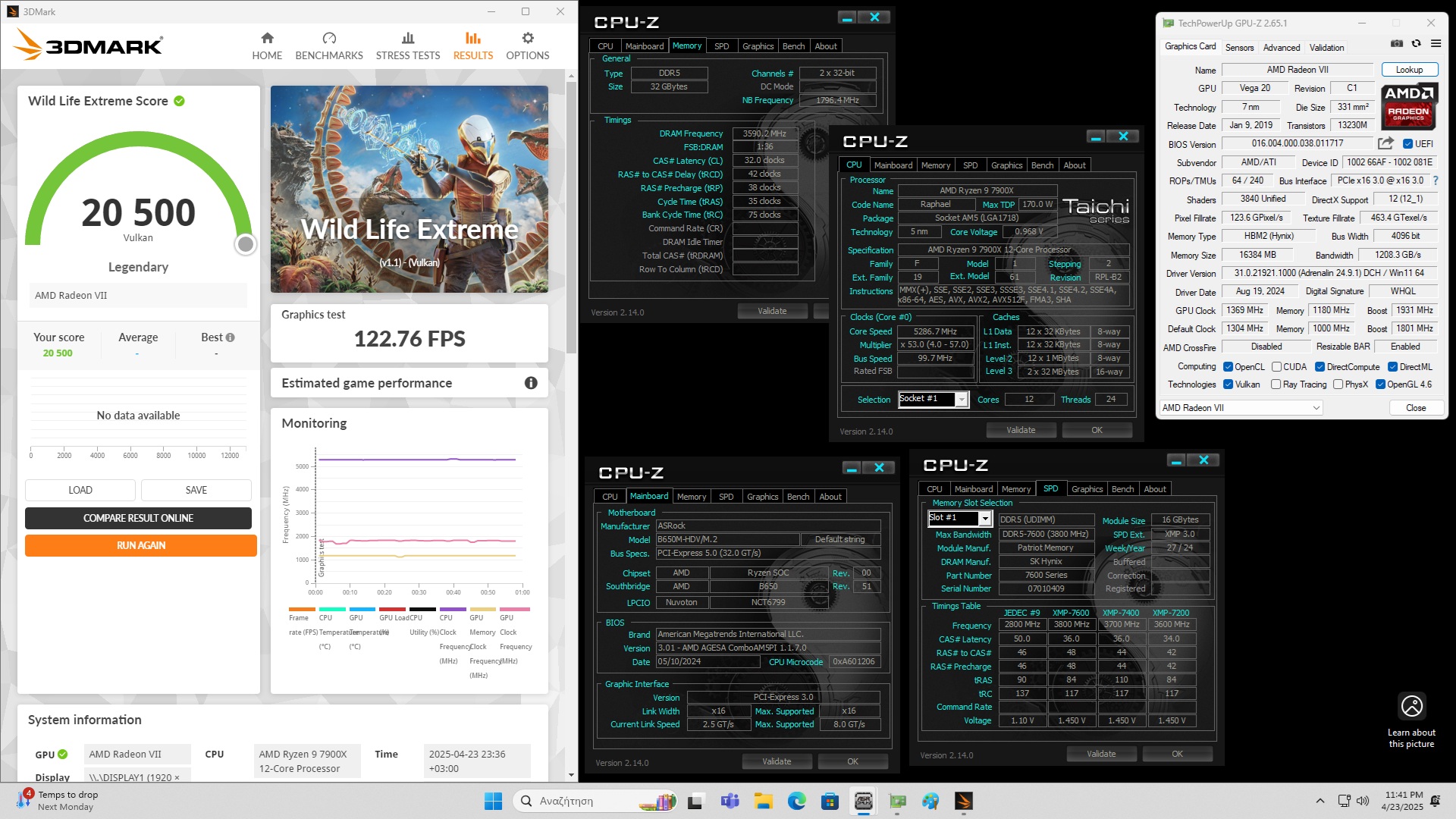1456x819 pixels.
Task: Click the GPU-Z BIOS export share icon
Action: click(x=1385, y=143)
